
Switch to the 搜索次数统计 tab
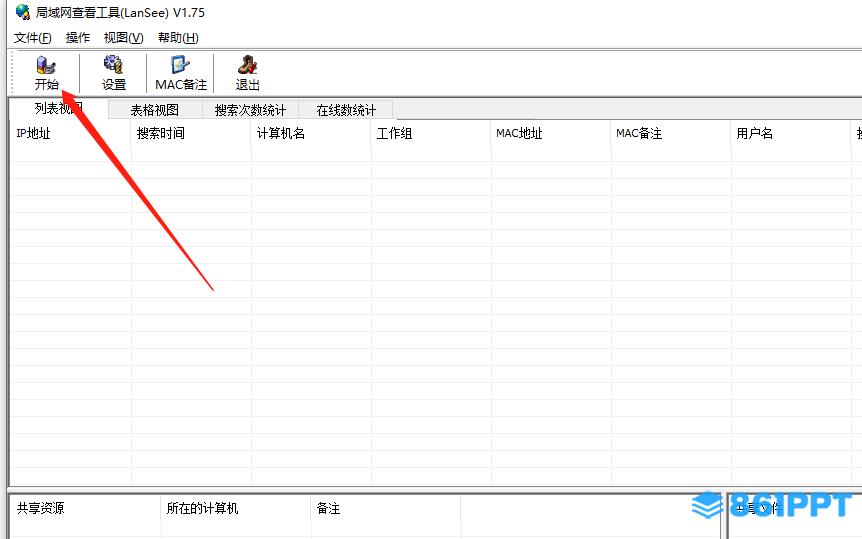250,110
